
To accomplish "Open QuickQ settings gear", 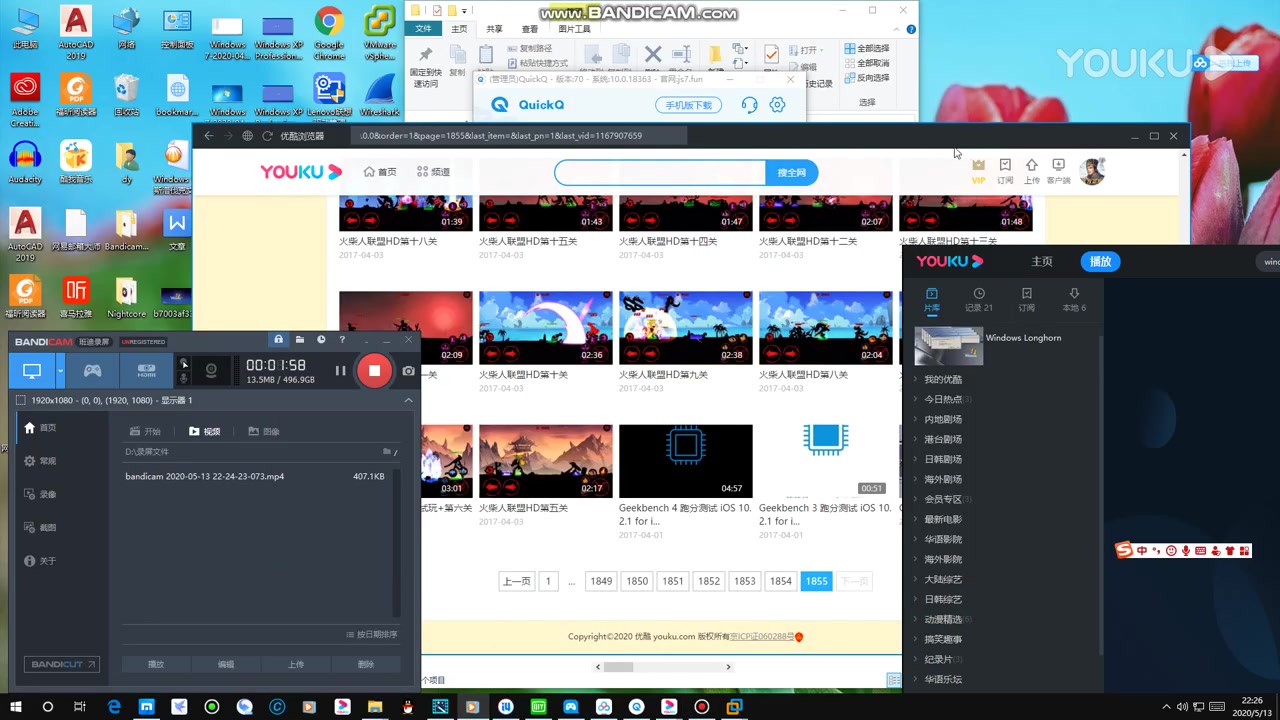I will coord(777,105).
